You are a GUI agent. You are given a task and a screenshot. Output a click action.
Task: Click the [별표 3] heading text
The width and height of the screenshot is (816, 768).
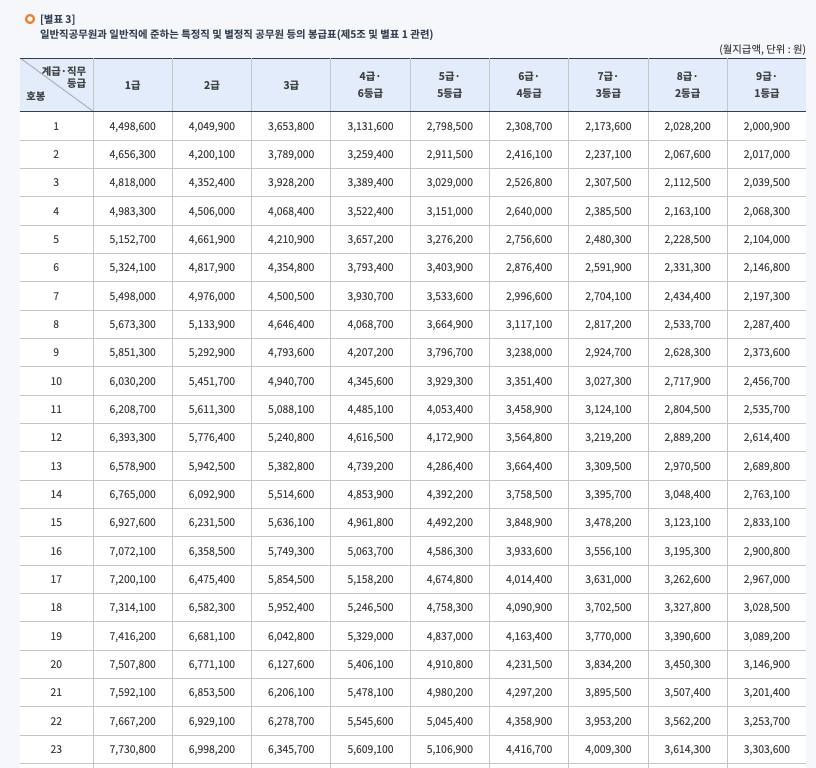point(56,17)
